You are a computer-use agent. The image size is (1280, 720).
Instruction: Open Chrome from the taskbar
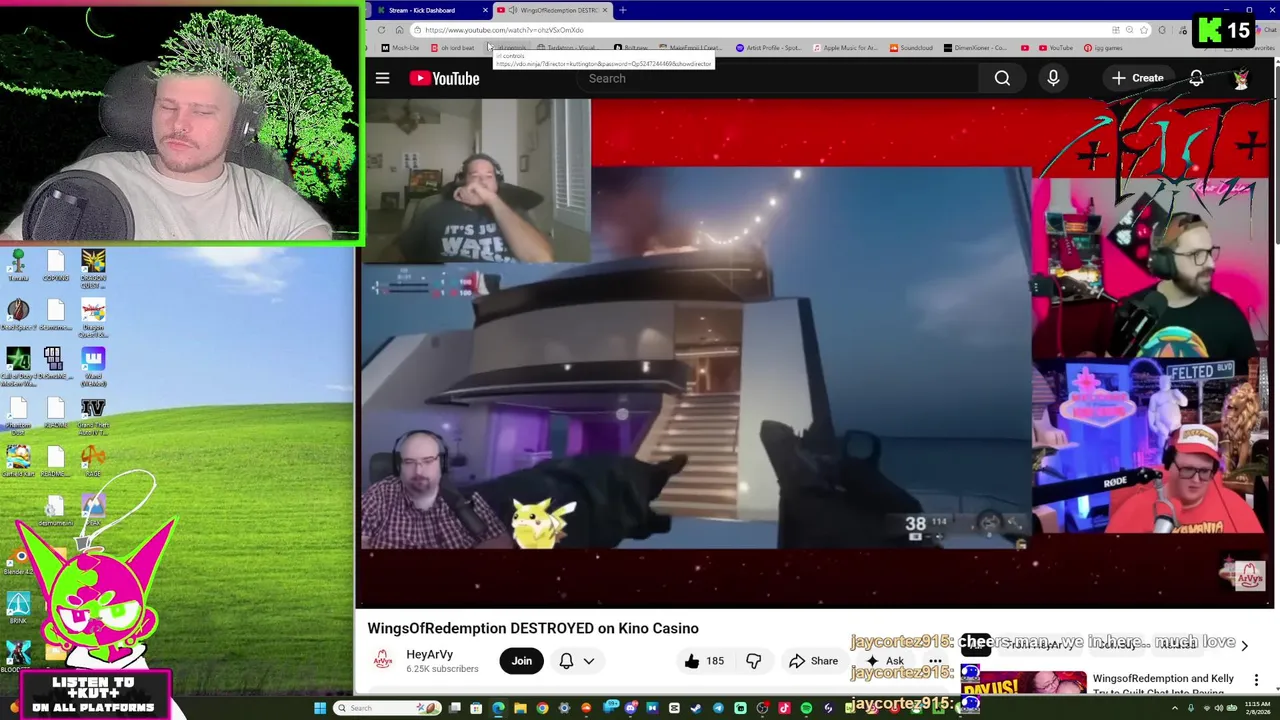(542, 708)
